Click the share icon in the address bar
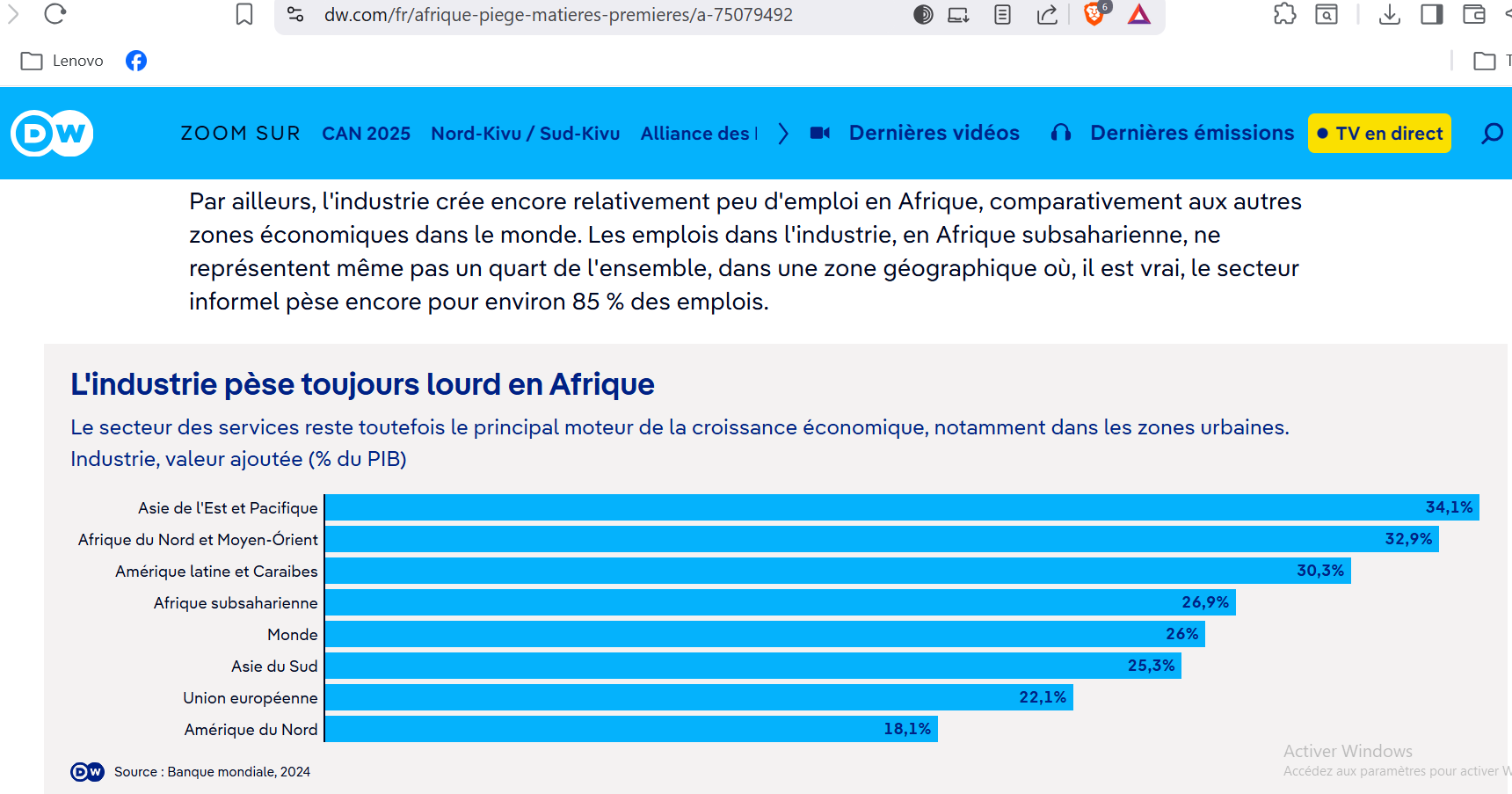Viewport: 1512px width, 794px height. (x=1046, y=14)
